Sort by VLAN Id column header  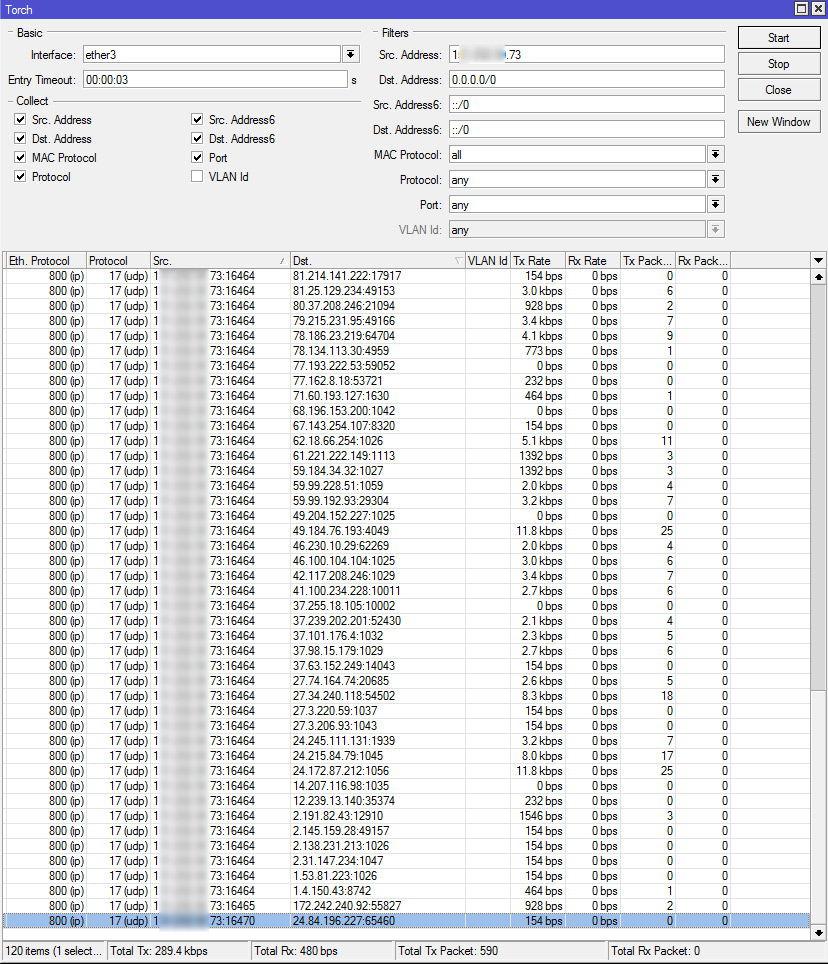(487, 261)
